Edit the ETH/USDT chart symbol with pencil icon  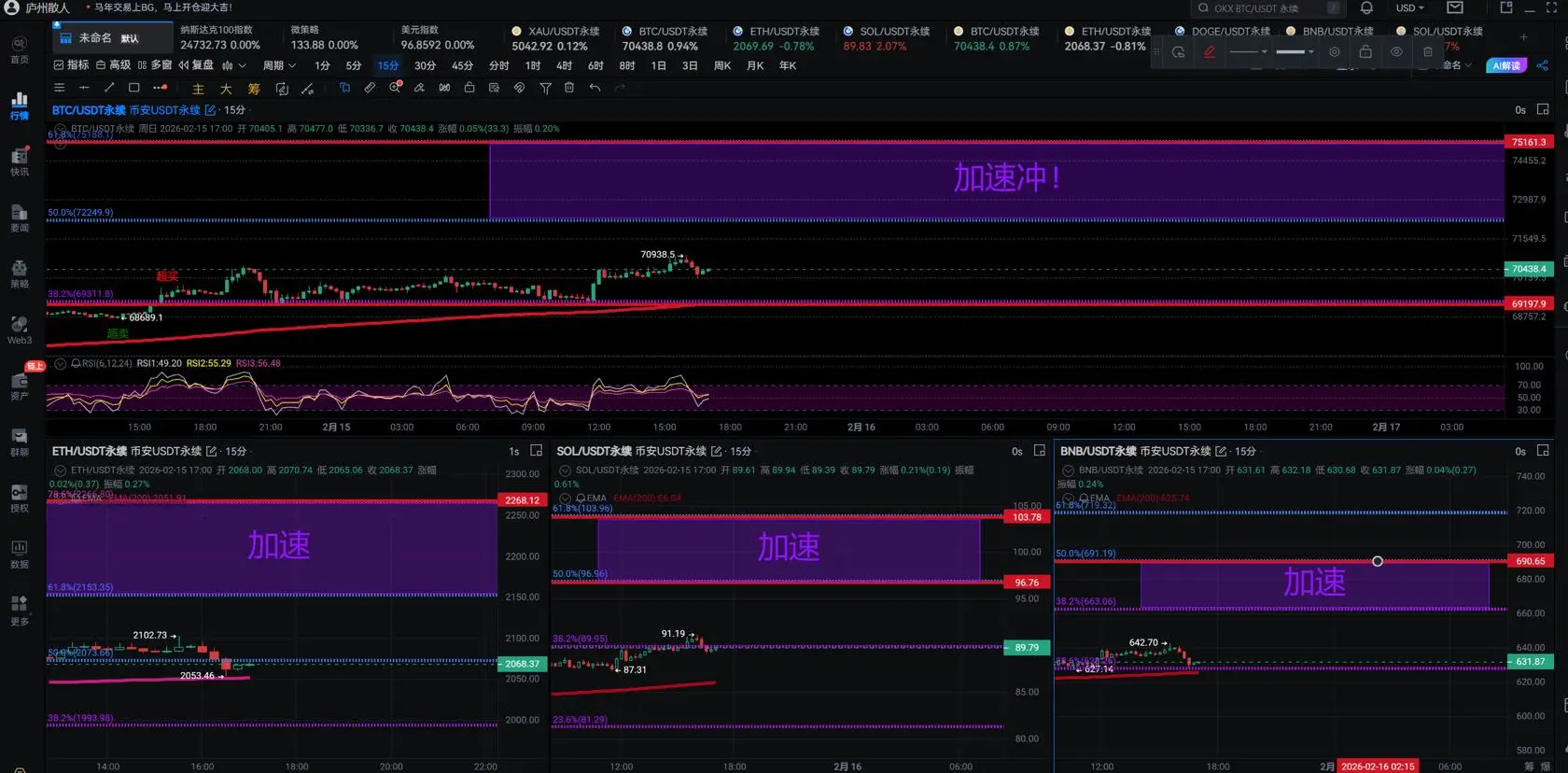coord(211,451)
